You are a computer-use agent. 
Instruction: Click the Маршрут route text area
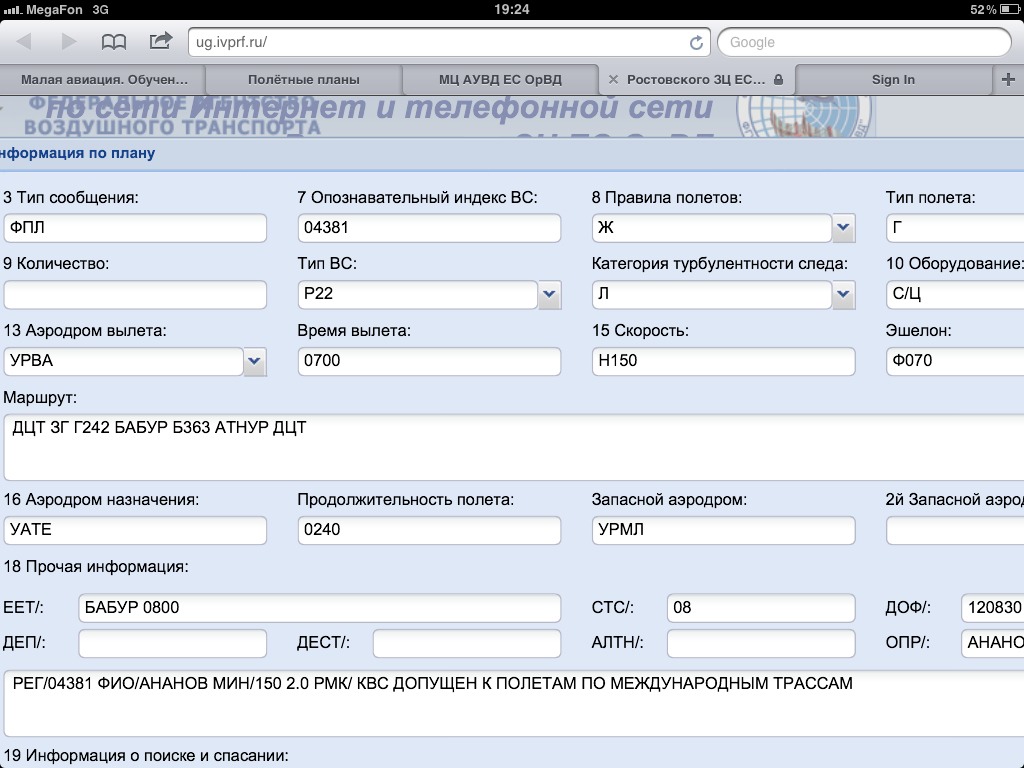click(x=512, y=447)
